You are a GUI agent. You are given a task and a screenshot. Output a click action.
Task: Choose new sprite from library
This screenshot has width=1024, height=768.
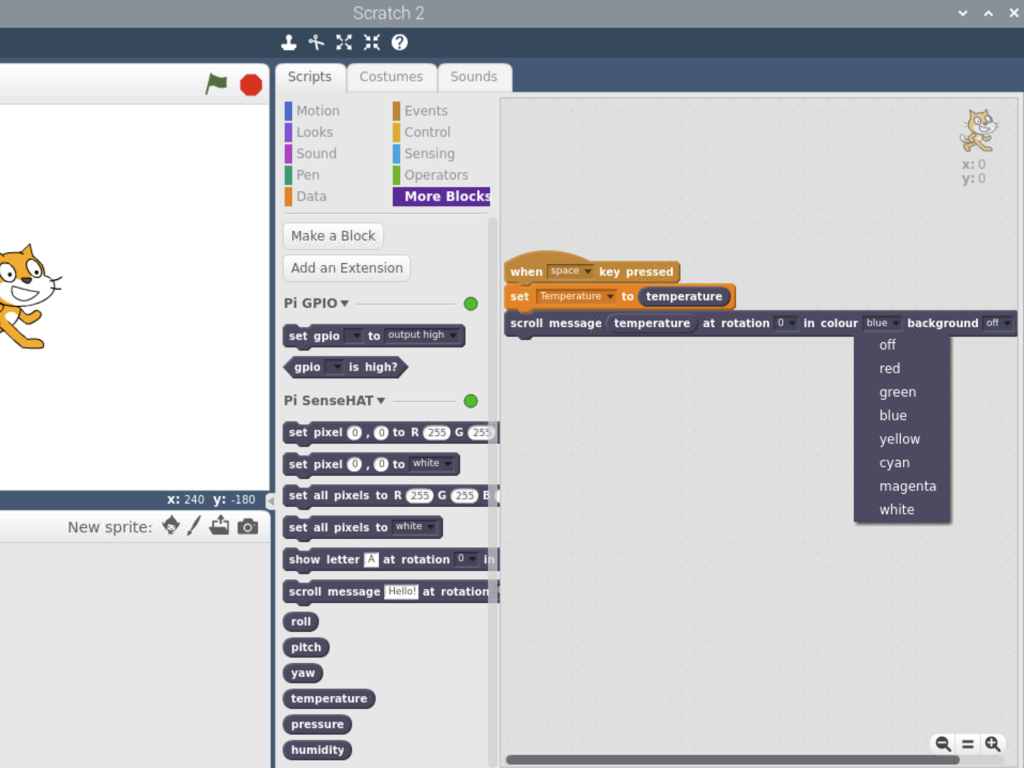[171, 526]
